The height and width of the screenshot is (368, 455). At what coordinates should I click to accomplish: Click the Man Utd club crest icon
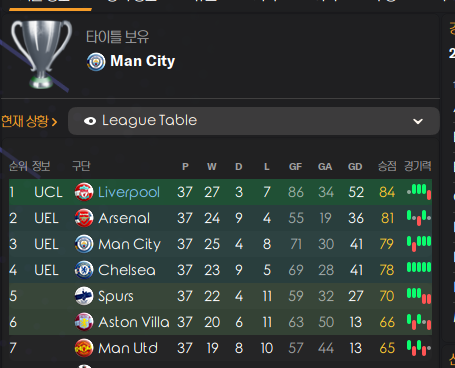click(84, 348)
